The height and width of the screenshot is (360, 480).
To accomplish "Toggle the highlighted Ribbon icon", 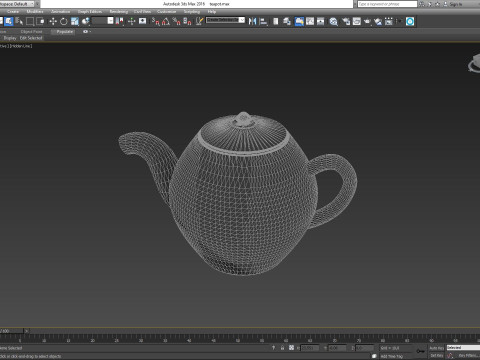I will [299, 21].
